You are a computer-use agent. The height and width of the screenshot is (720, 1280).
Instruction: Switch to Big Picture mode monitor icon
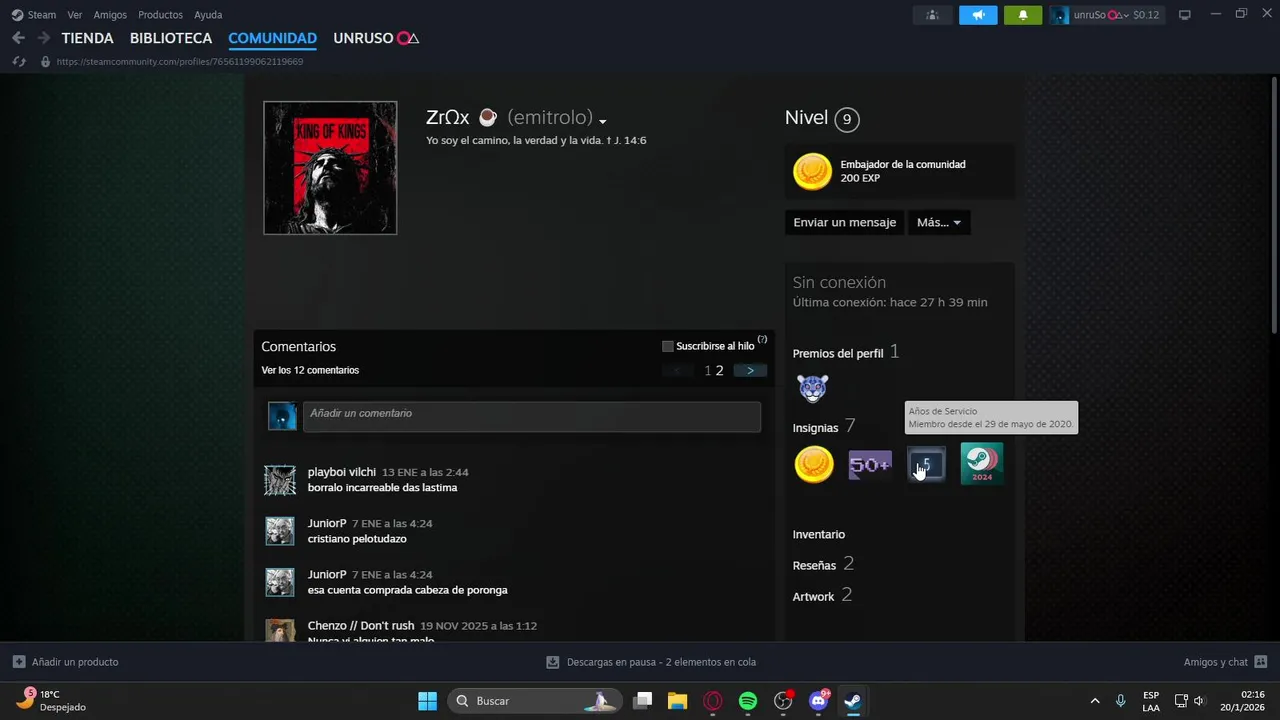[x=1185, y=15]
